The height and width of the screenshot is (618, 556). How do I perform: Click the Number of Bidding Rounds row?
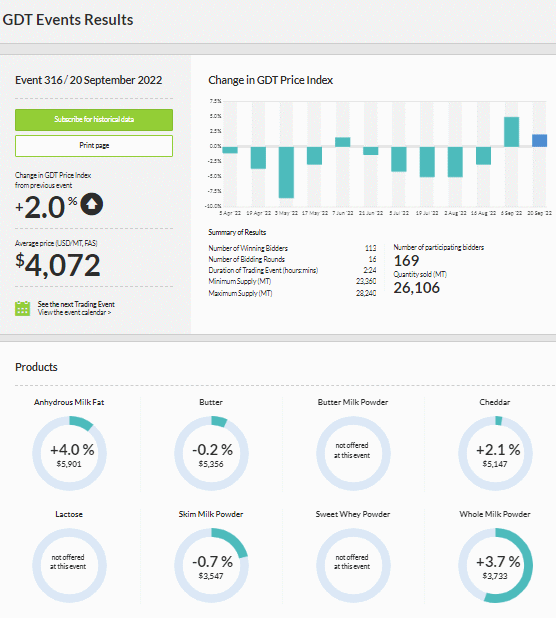(x=292, y=259)
